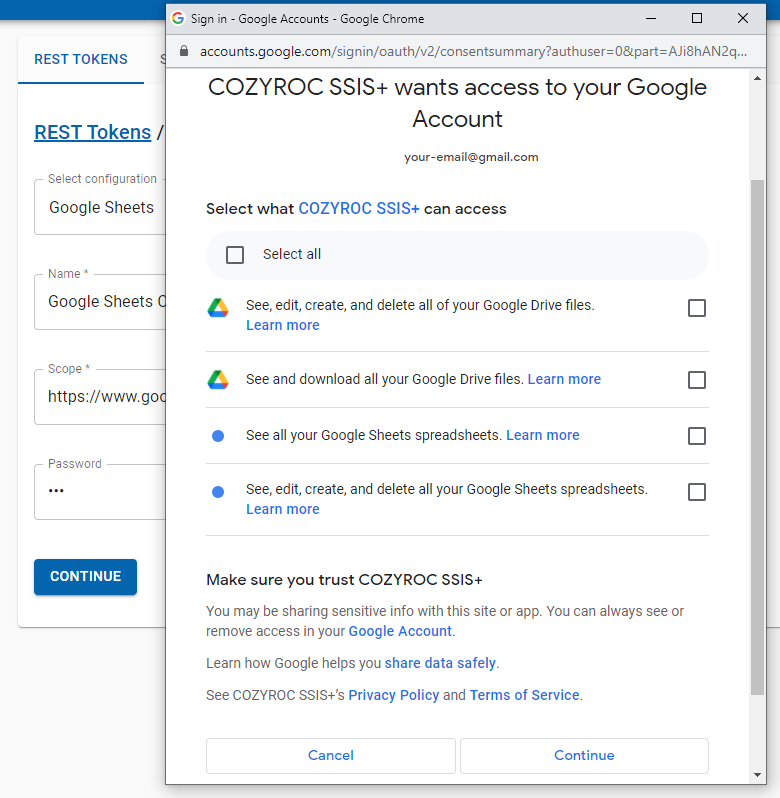
Task: Click into the Password field
Action: click(100, 491)
